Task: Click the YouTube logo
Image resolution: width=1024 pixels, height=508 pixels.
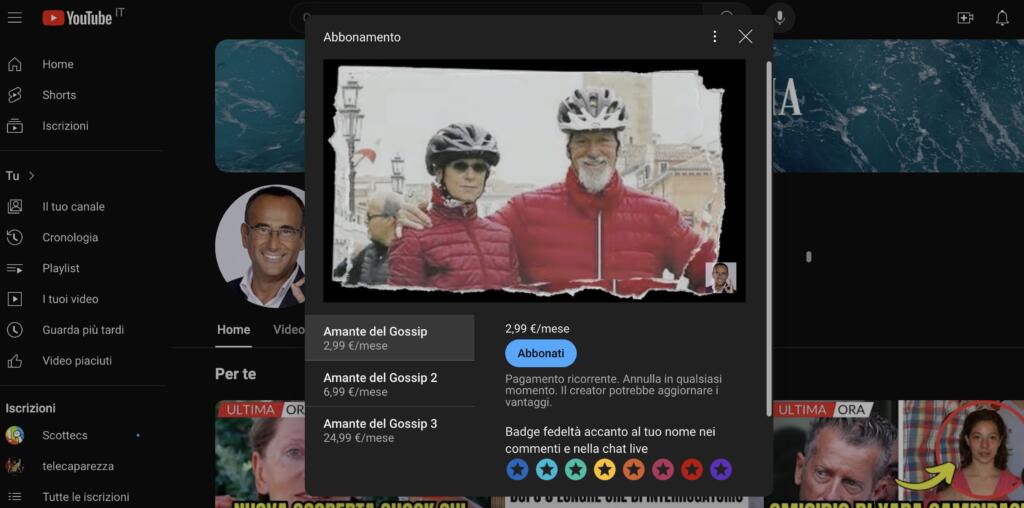Action: (78, 18)
